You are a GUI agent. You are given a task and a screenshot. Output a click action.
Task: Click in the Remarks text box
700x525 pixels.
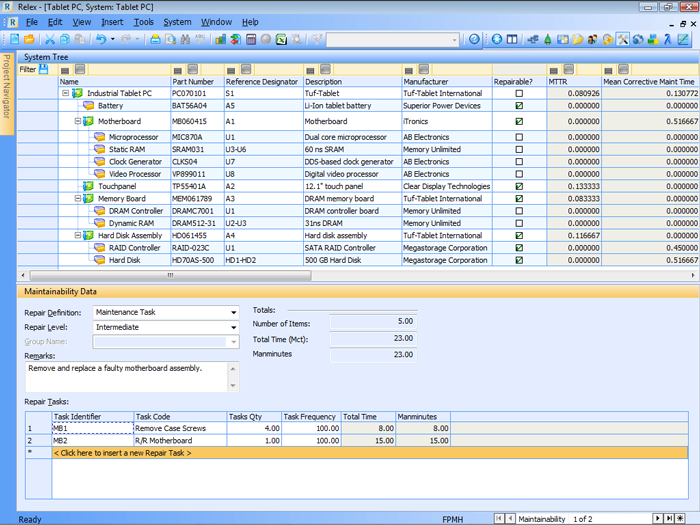point(128,376)
